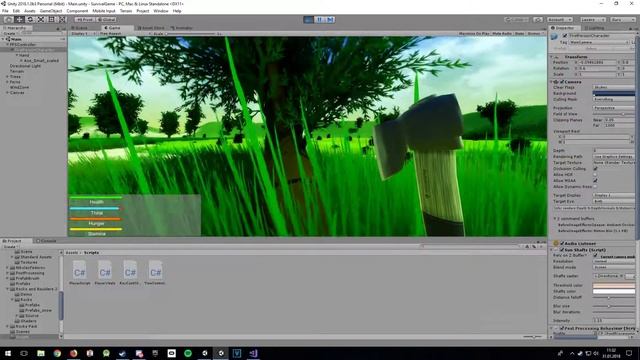Open the GameObject menu

51,11
